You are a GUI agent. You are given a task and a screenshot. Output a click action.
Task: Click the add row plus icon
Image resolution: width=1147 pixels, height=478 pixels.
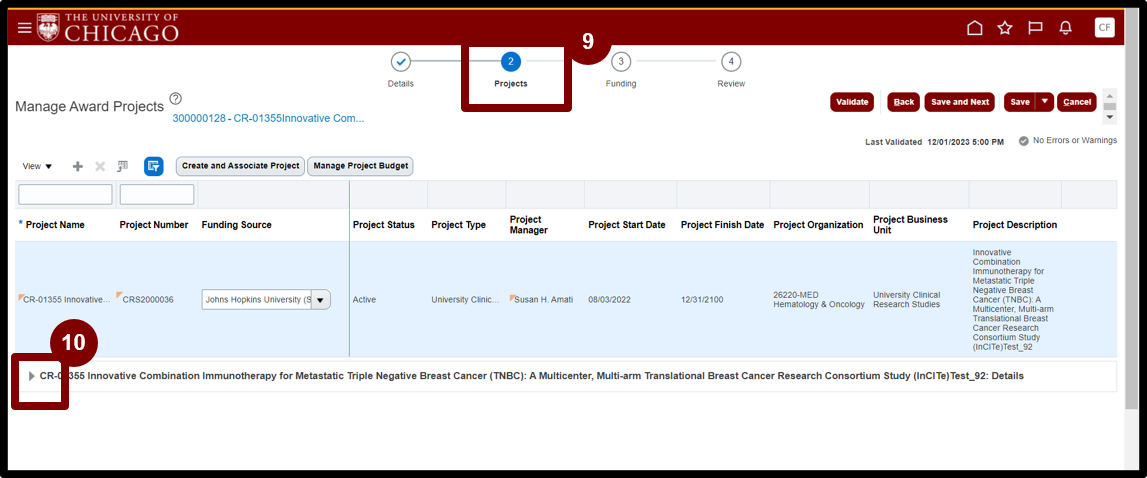(78, 166)
